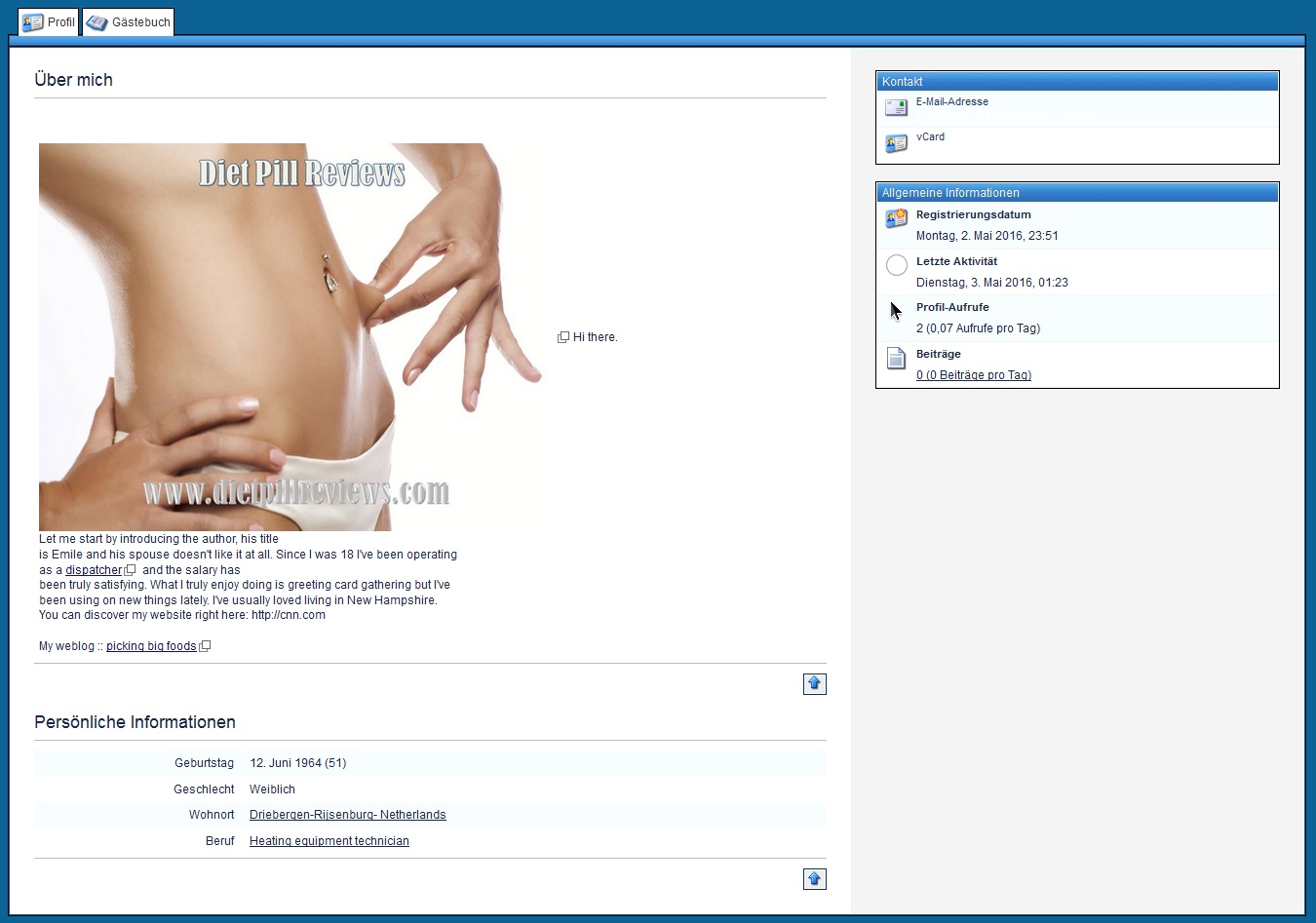Click the Registrierungsdatum user icon
The width and height of the screenshot is (1316, 923).
[x=896, y=218]
